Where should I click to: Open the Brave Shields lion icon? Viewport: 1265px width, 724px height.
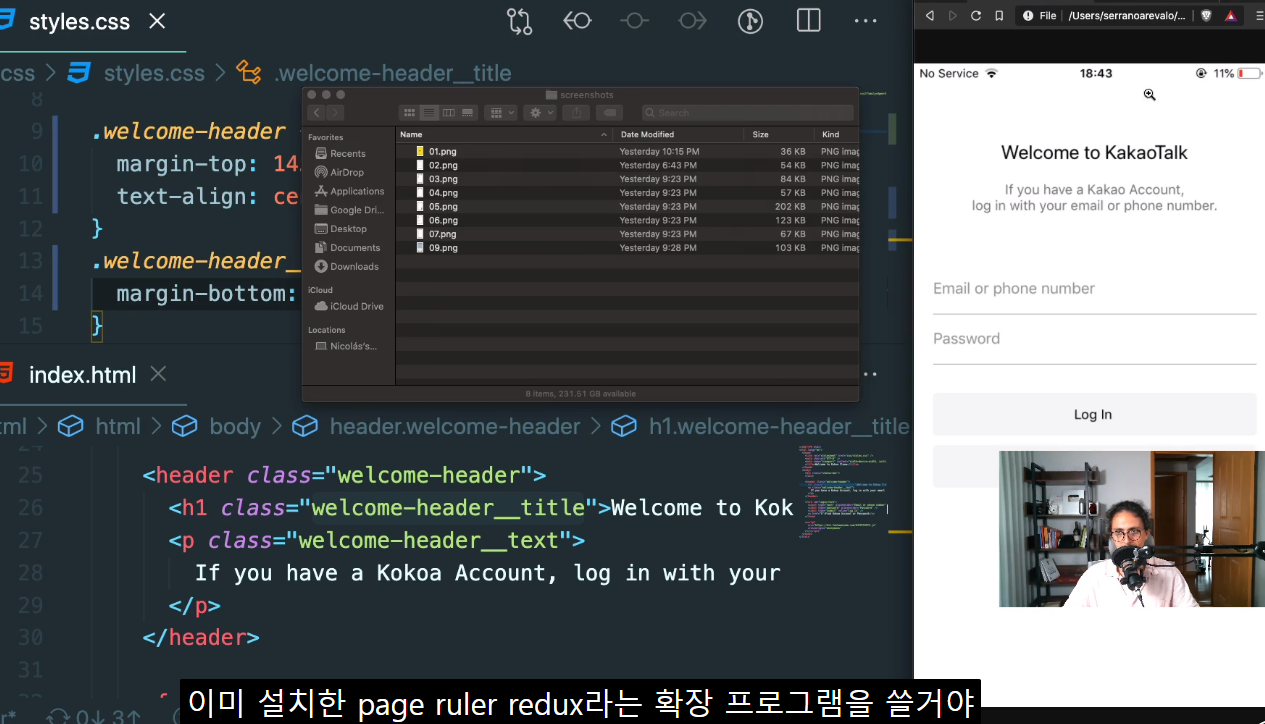pyautogui.click(x=1206, y=15)
